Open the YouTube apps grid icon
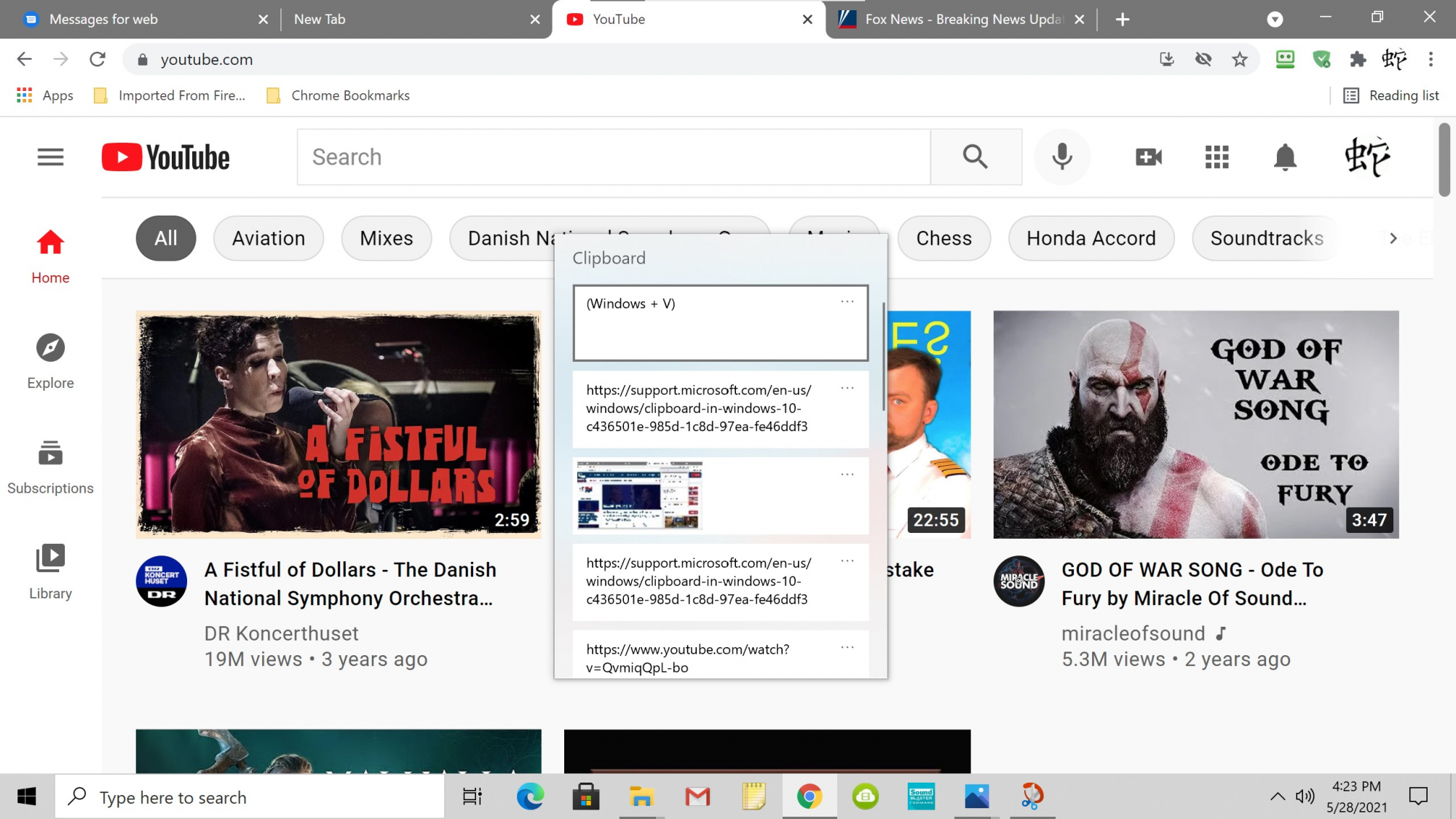Viewport: 1456px width, 819px height. click(1216, 157)
